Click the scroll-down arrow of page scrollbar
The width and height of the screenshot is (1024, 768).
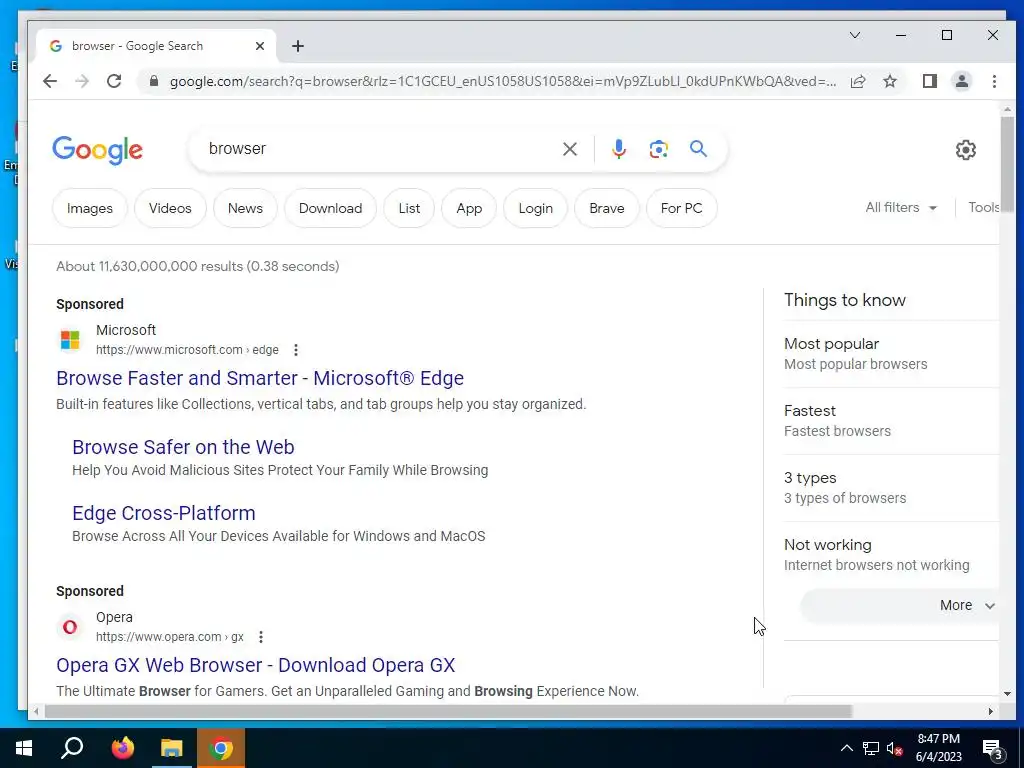pyautogui.click(x=1007, y=694)
